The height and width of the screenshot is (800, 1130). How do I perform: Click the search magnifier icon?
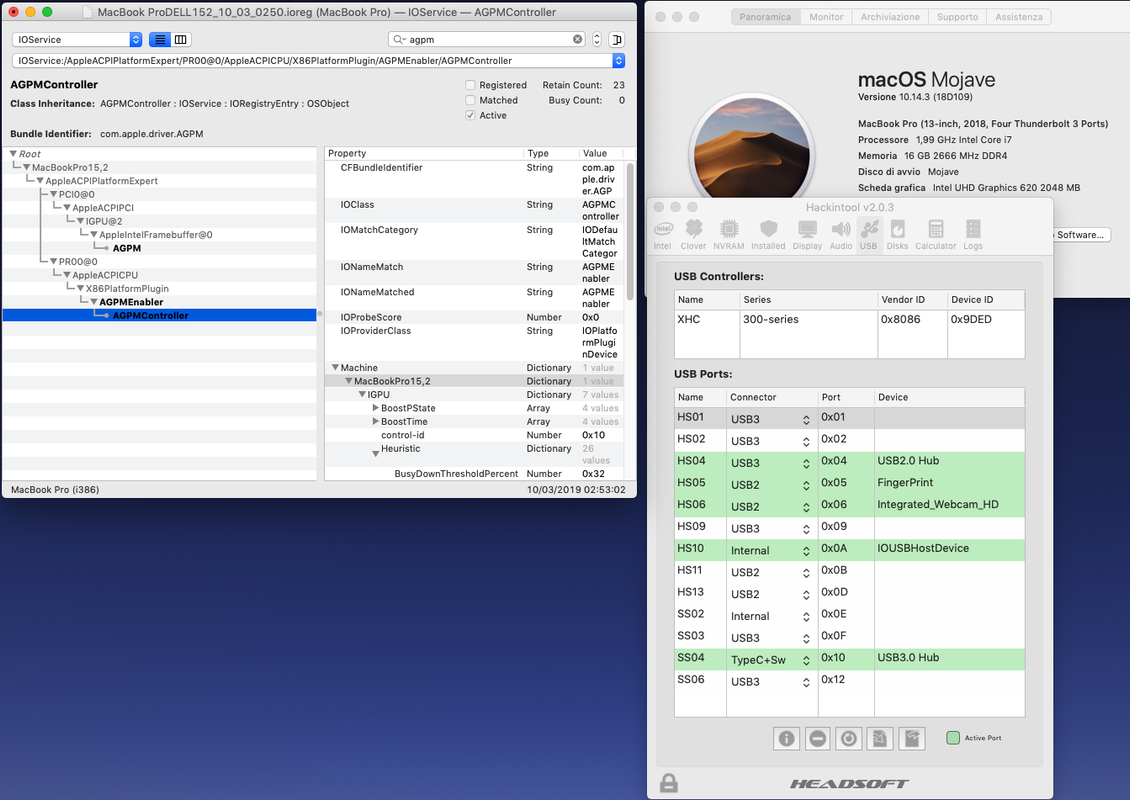pyautogui.click(x=399, y=40)
